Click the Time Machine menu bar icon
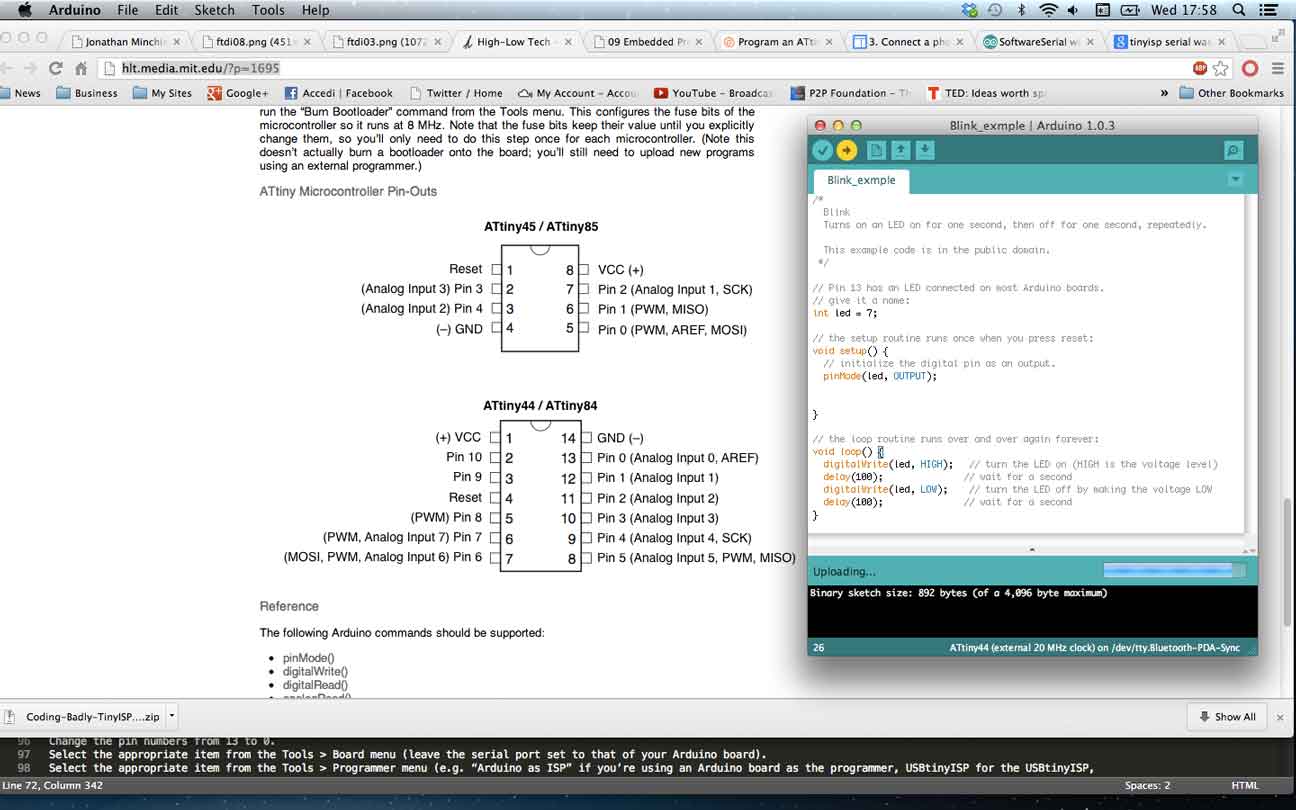This screenshot has width=1296, height=810. pyautogui.click(x=995, y=10)
